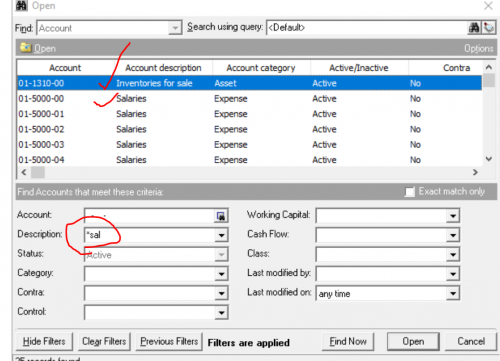Expand the Find dropdown showing Account
Viewport: 500px width, 361px height.
(175, 28)
